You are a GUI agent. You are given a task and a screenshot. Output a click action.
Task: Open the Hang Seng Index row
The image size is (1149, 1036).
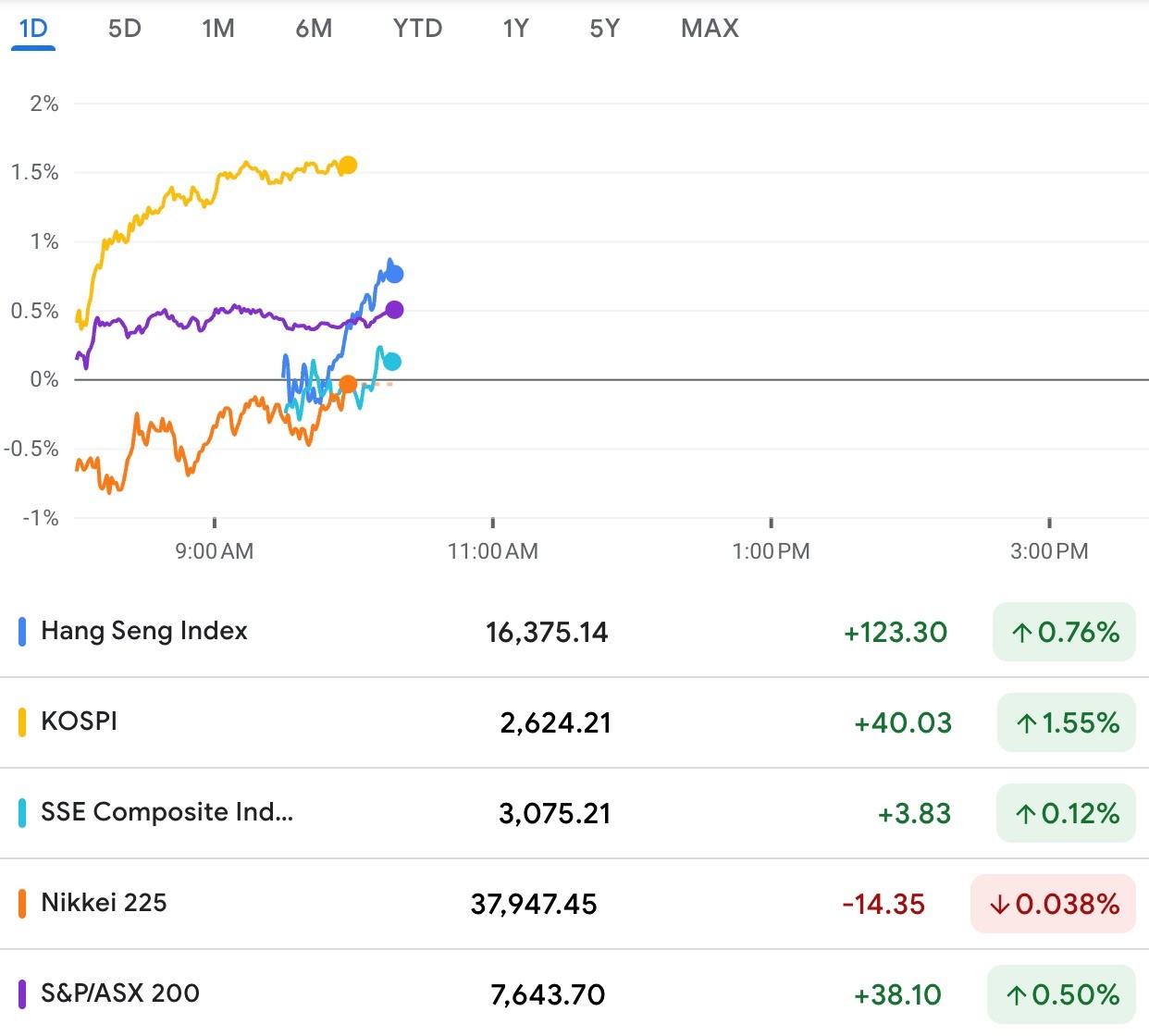tap(574, 632)
